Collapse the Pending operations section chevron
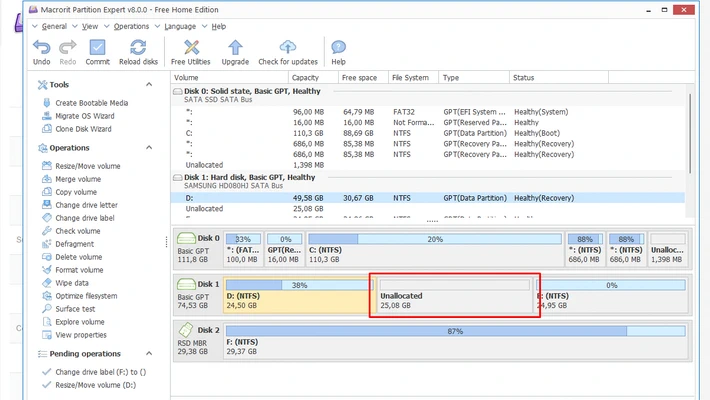Image resolution: width=710 pixels, height=400 pixels. [149, 353]
